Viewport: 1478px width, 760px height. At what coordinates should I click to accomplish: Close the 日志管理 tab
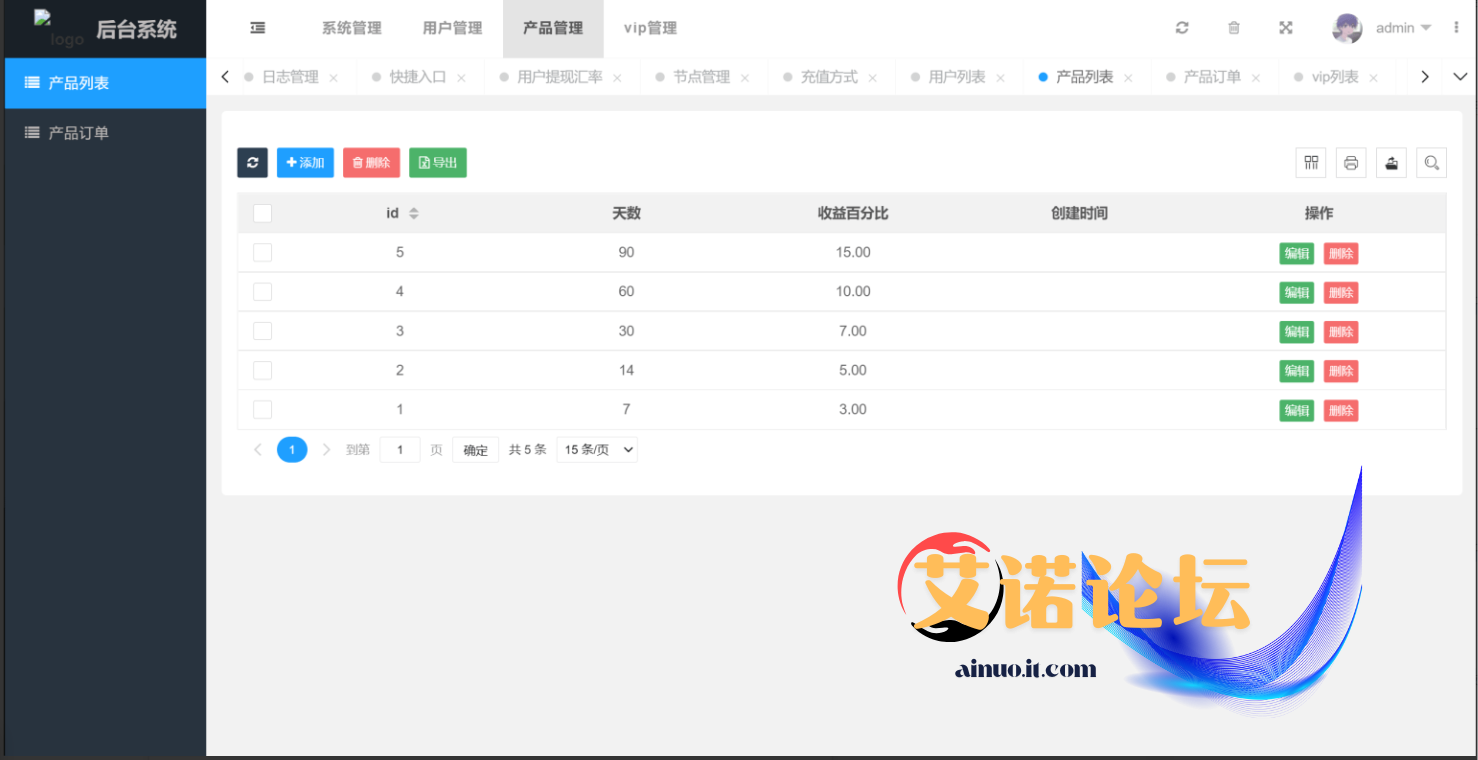tap(333, 78)
